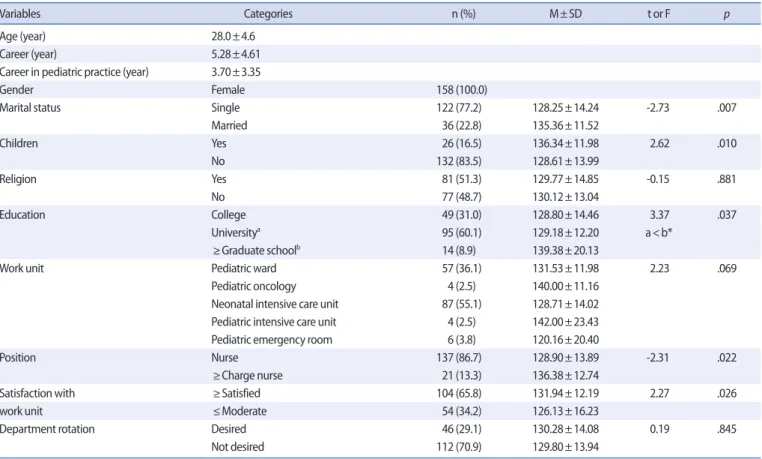Select the 'Department rotation' row label
Viewport: 762px width, 459px height.
point(47,429)
